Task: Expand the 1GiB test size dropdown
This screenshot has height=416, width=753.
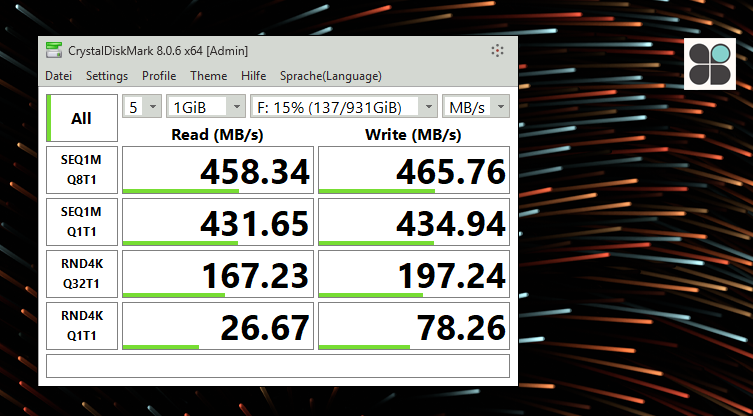Action: [206, 107]
